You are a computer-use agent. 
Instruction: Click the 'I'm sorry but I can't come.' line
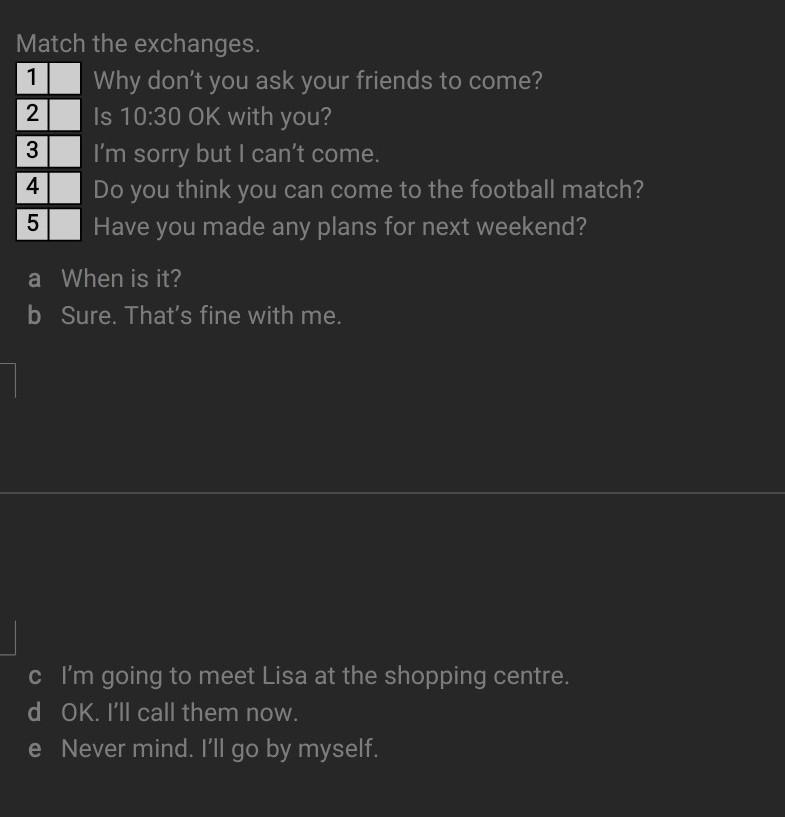[236, 154]
